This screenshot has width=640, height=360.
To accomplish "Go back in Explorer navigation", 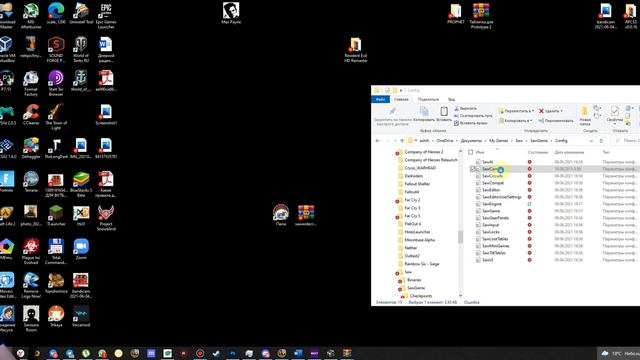I will coord(378,141).
